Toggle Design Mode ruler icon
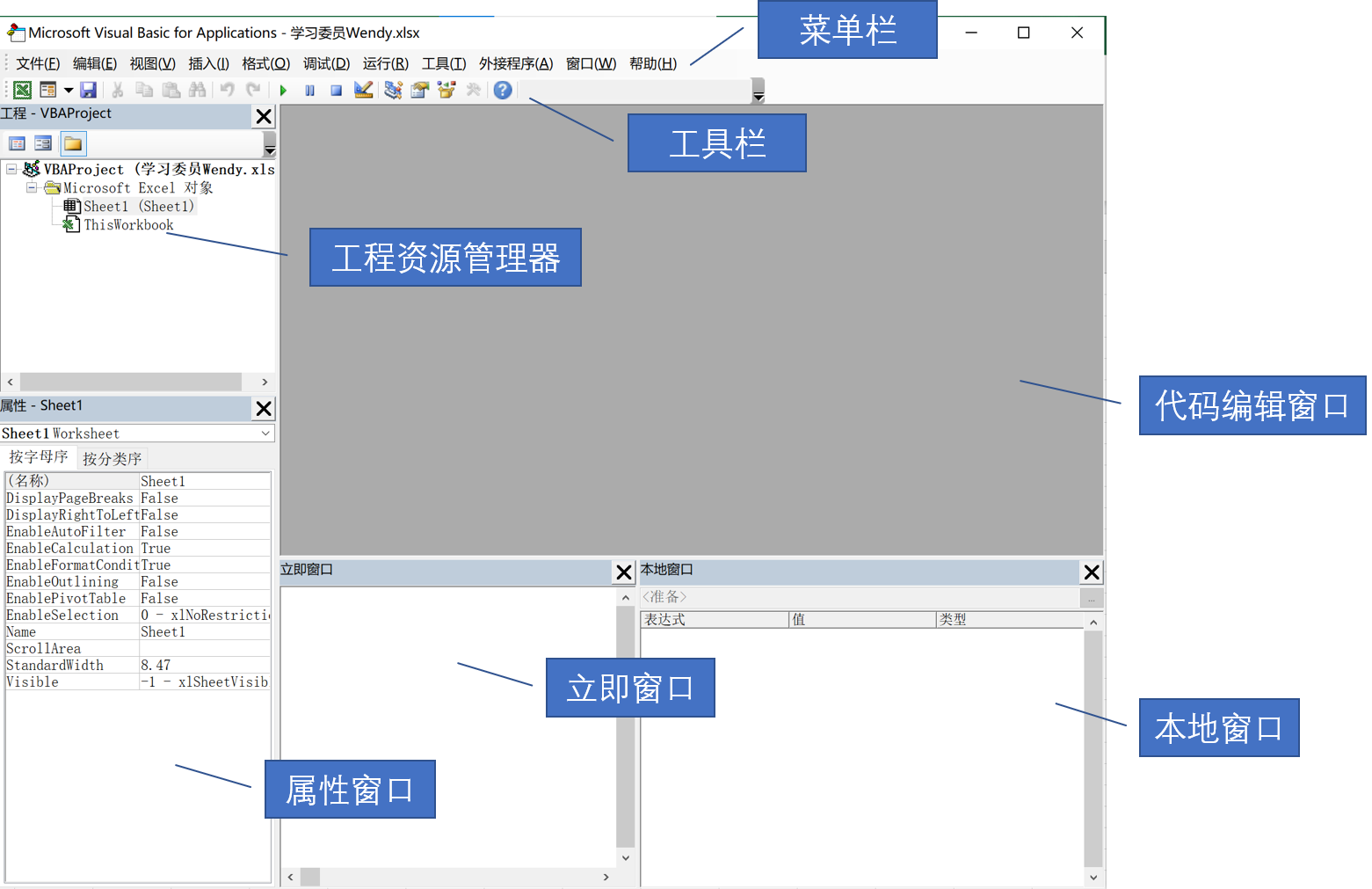The height and width of the screenshot is (889, 1372). (x=363, y=90)
